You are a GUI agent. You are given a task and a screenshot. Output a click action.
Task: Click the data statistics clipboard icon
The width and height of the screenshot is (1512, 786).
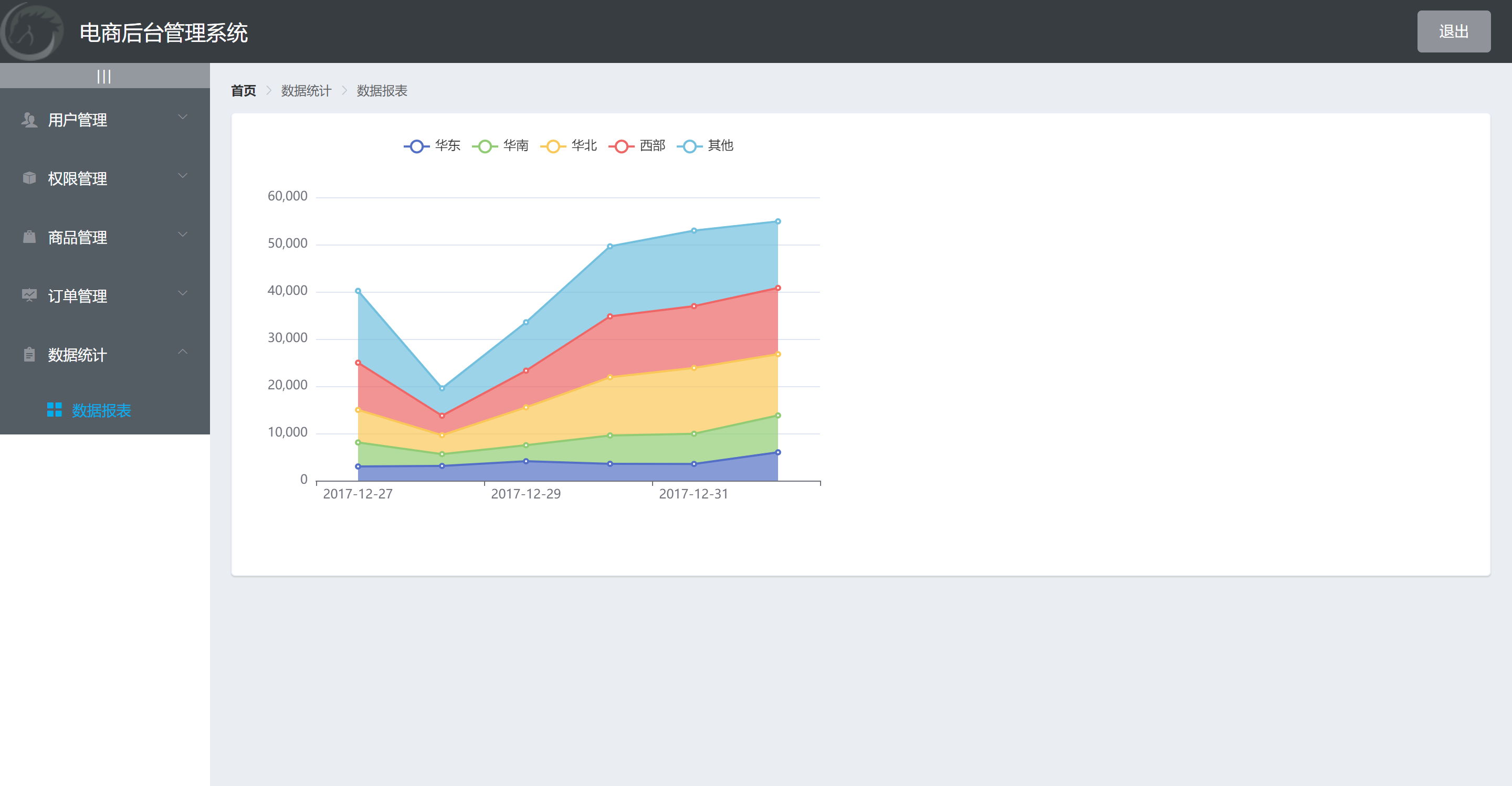(29, 355)
